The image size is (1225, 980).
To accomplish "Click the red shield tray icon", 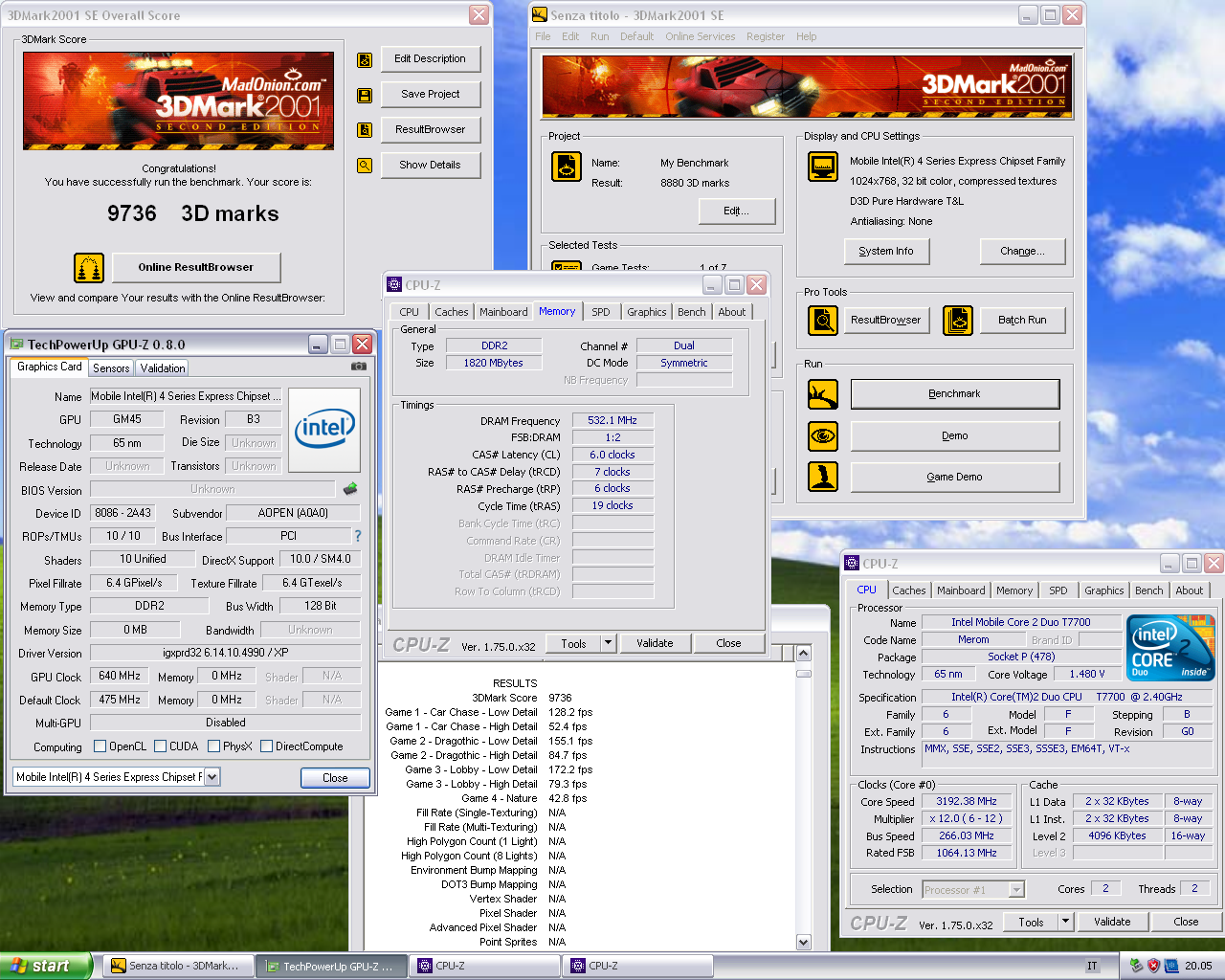I will [1153, 966].
